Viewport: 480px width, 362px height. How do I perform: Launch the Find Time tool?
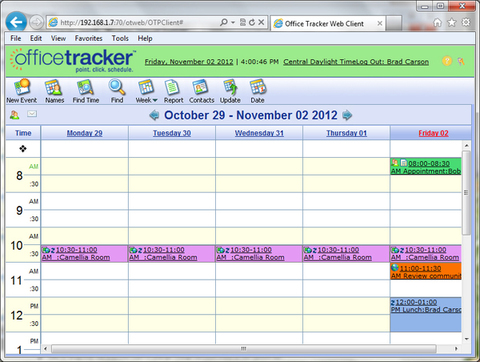point(86,91)
